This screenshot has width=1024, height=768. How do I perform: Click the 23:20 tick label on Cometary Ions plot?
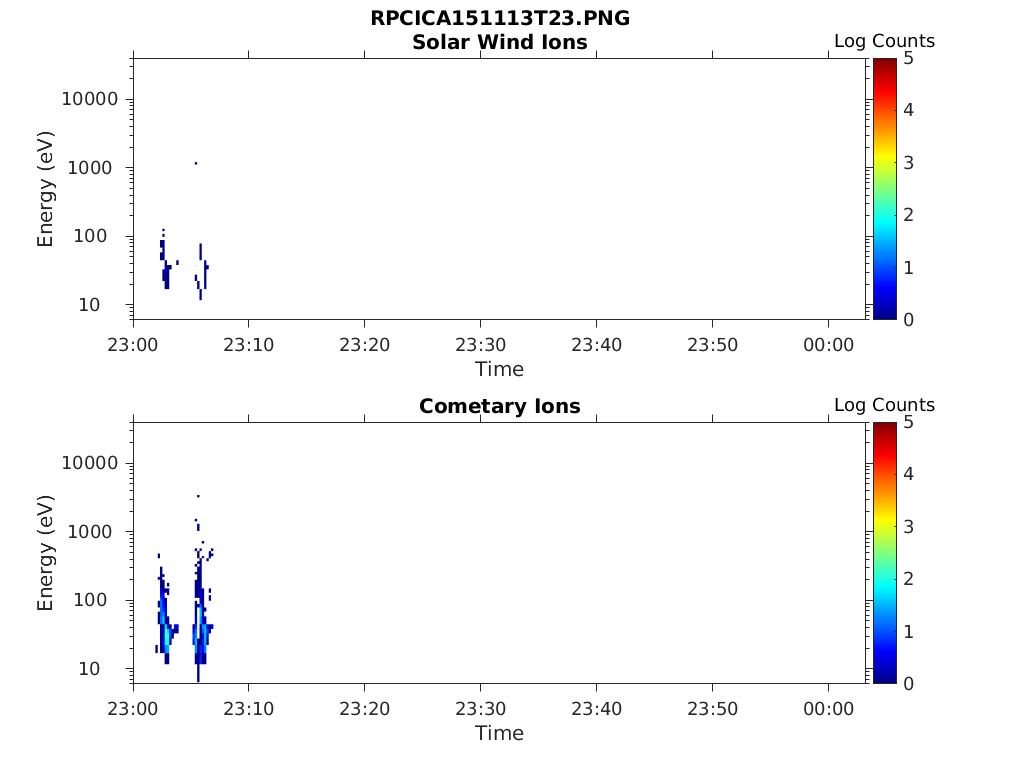(x=364, y=709)
